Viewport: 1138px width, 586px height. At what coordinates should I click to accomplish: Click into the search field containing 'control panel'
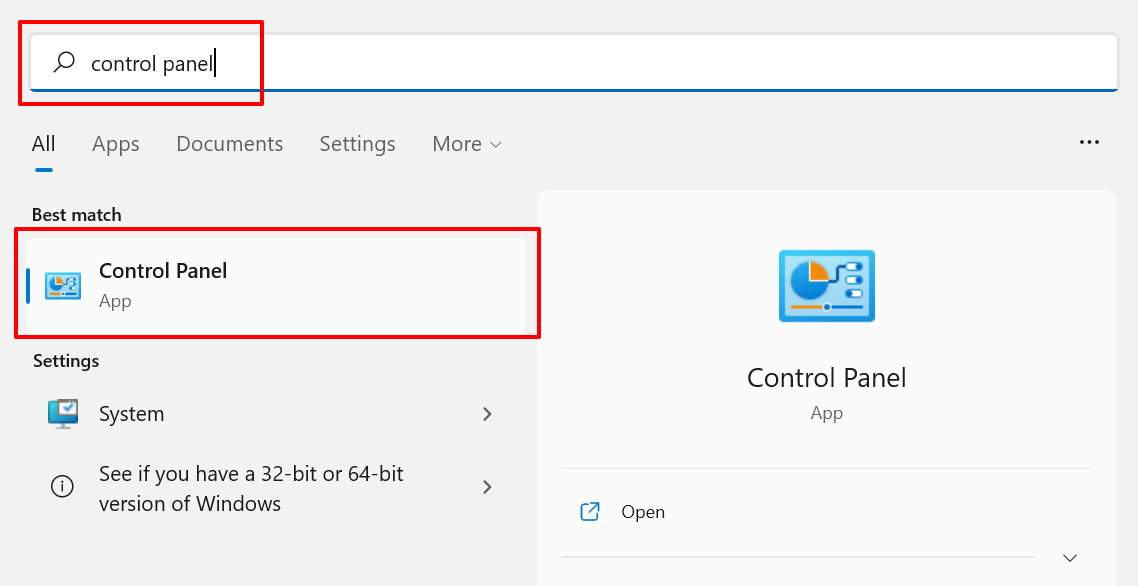coord(573,62)
